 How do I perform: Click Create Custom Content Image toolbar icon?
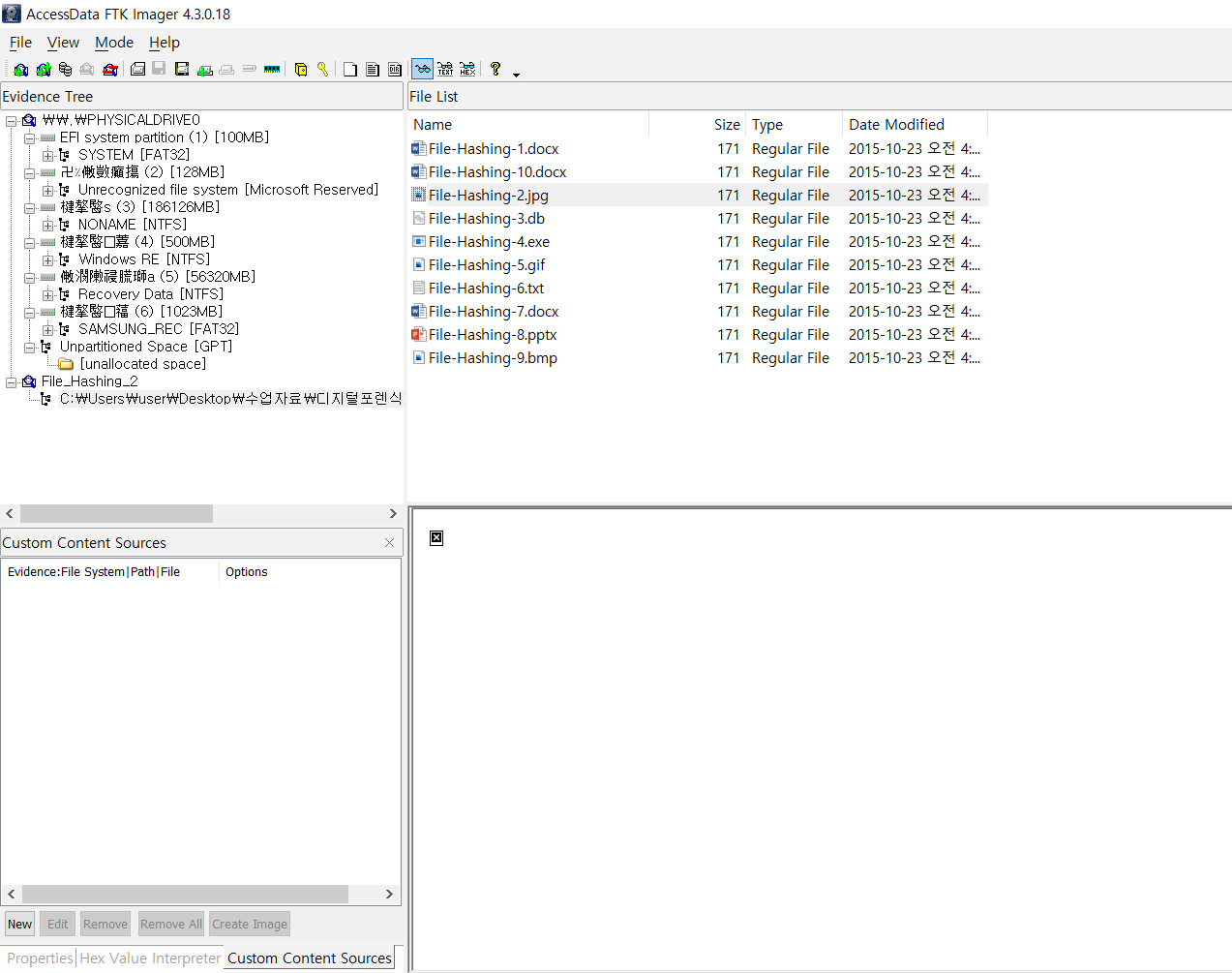pyautogui.click(x=226, y=70)
